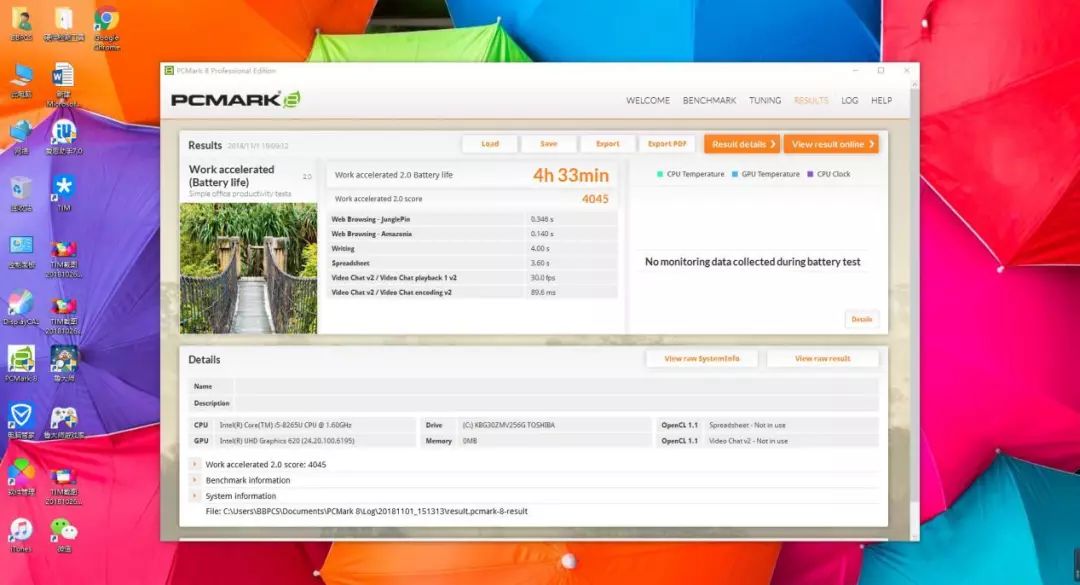Click View result online
This screenshot has width=1080, height=585.
(831, 144)
